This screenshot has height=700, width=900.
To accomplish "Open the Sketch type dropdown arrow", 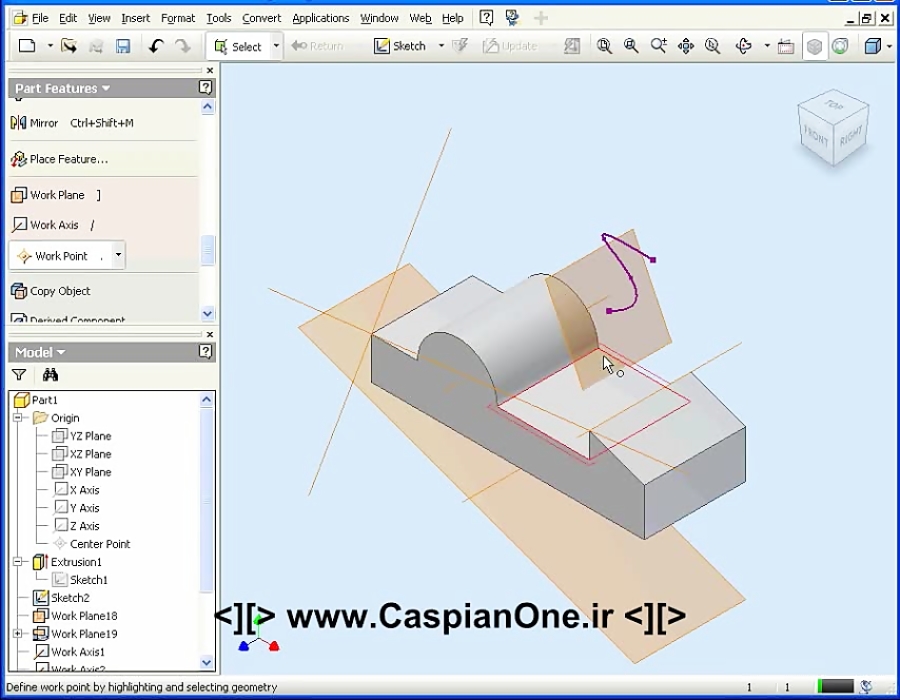I will [x=441, y=46].
